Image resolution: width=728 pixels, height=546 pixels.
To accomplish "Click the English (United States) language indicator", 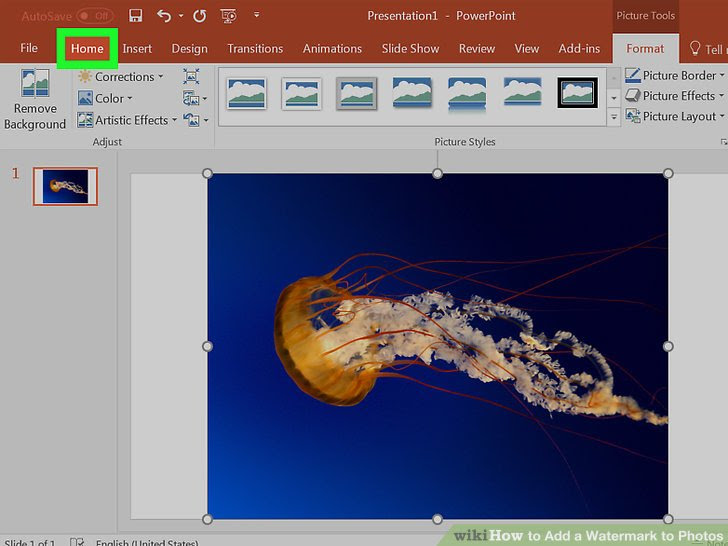I will 147,542.
